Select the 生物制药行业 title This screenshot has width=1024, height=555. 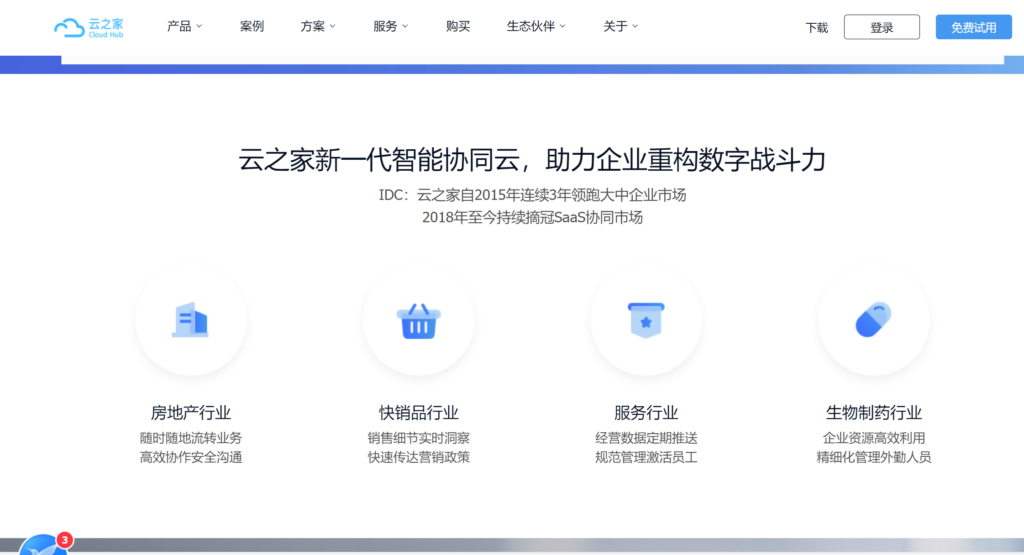click(873, 413)
